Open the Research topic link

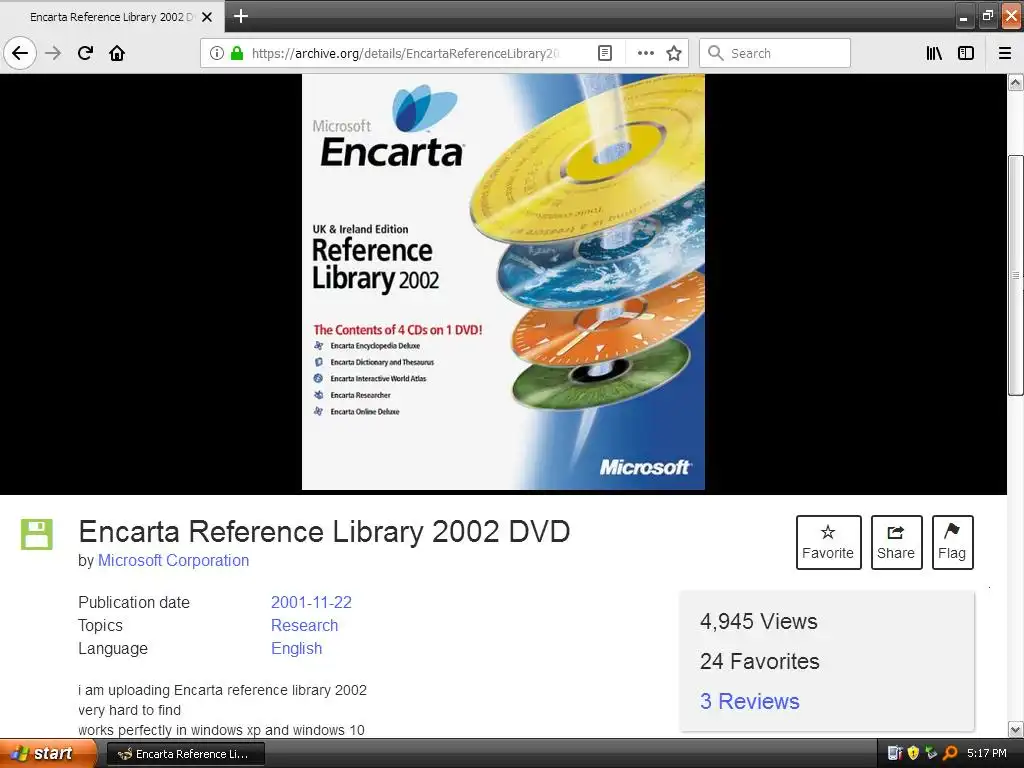click(x=304, y=625)
